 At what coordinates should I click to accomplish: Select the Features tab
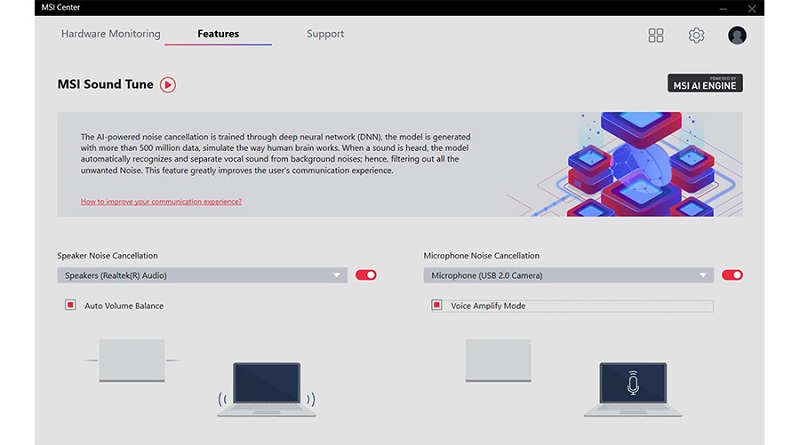(x=218, y=34)
